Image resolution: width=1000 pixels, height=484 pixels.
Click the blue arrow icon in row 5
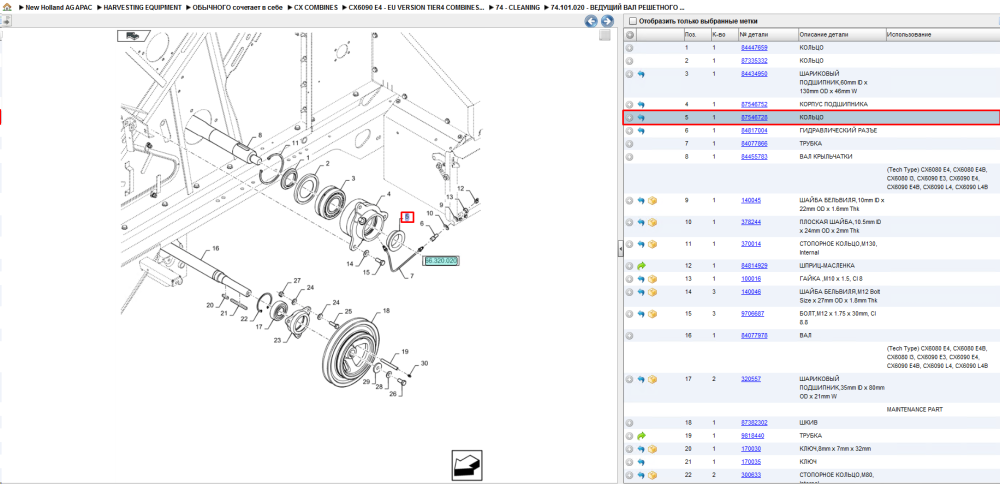pyautogui.click(x=641, y=118)
